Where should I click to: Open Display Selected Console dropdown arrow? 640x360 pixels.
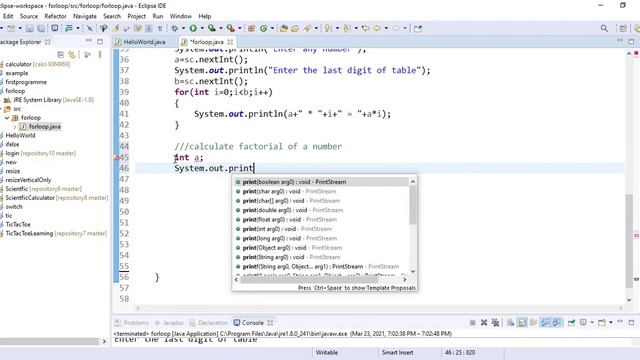tap(592, 322)
